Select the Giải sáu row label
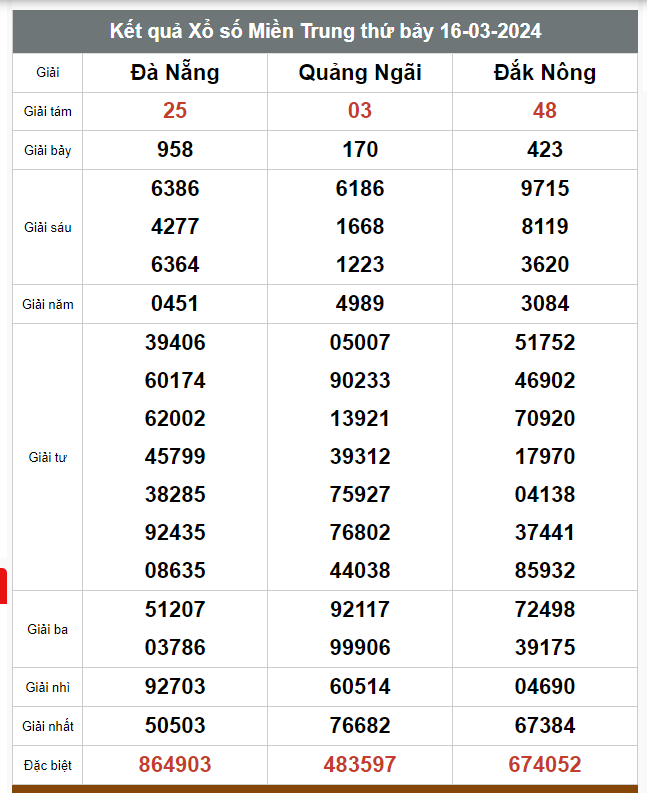647x793 pixels. click(48, 227)
